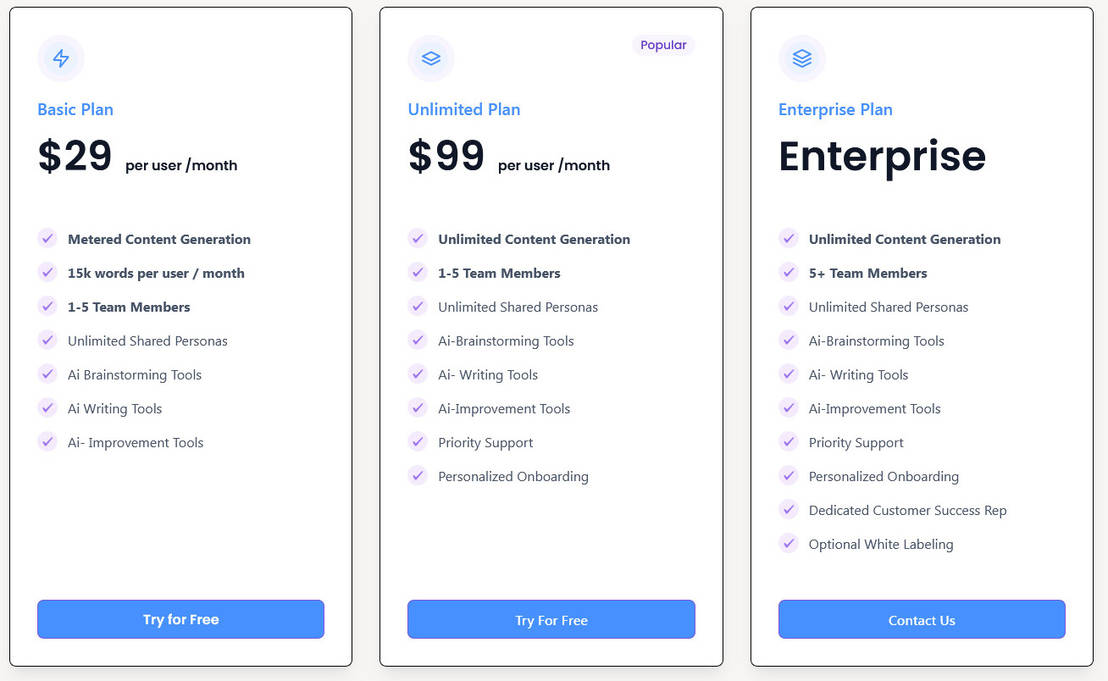
Task: Click the checkmark next to Personalized Onboarding
Action: 418,476
